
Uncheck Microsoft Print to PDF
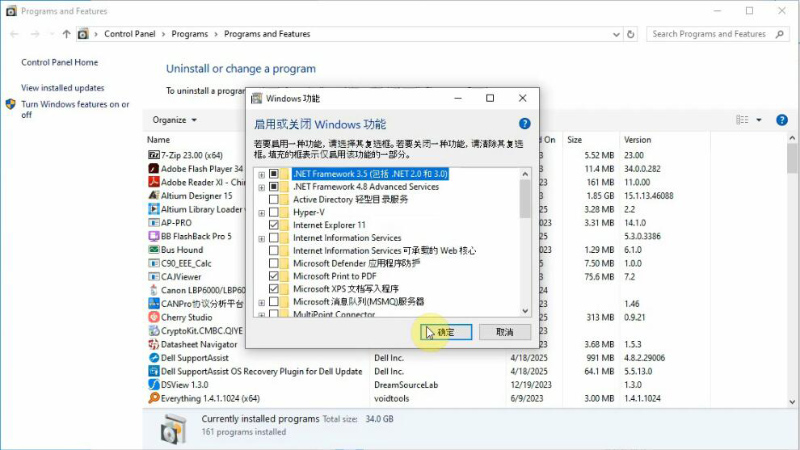pyautogui.click(x=273, y=276)
